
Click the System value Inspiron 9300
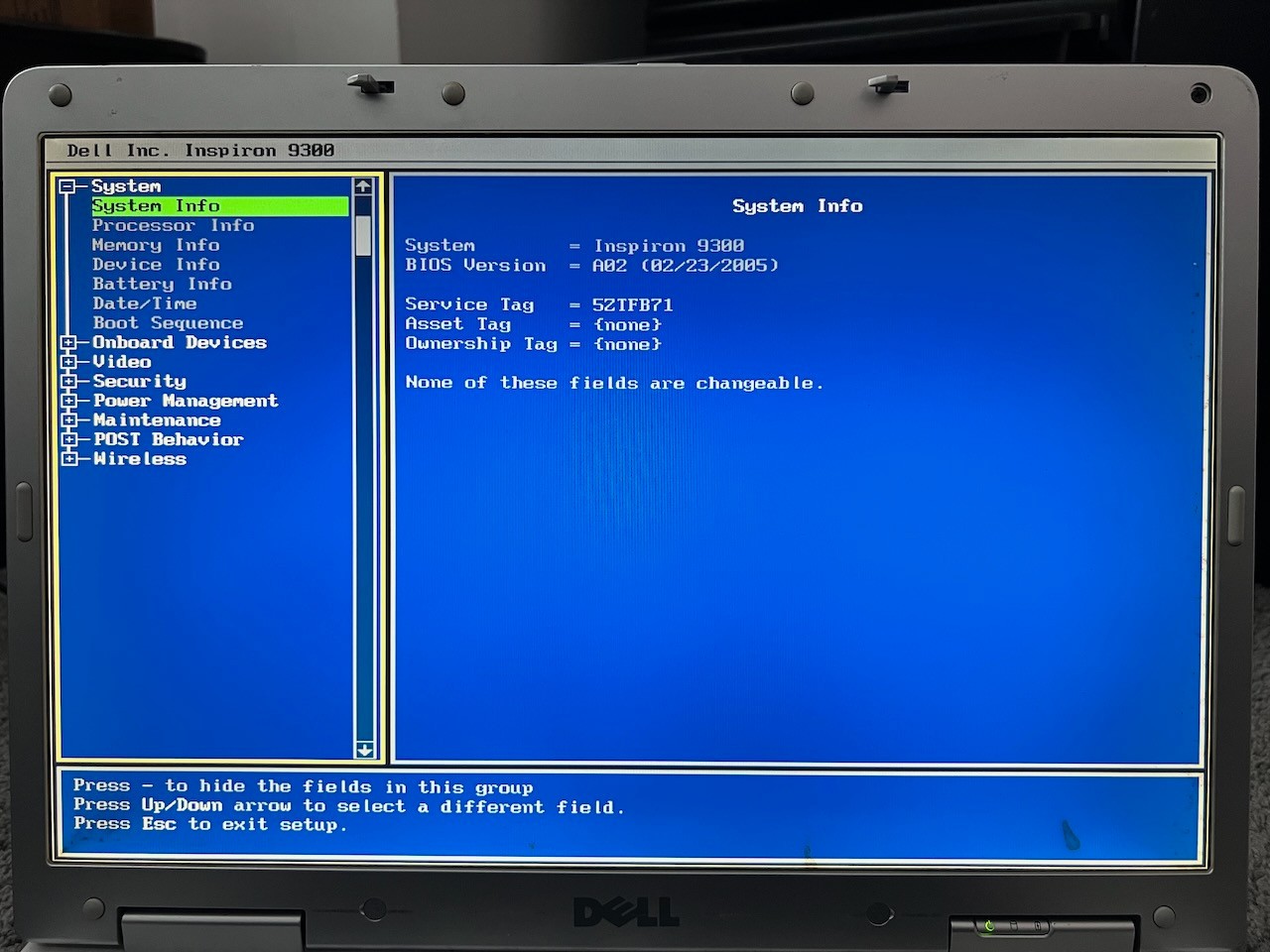[x=669, y=246]
